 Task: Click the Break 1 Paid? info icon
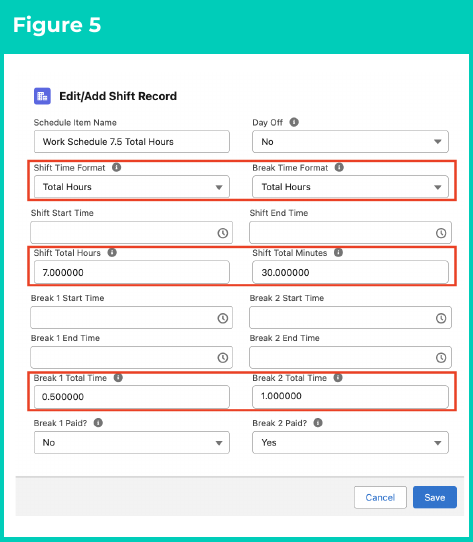98,422
